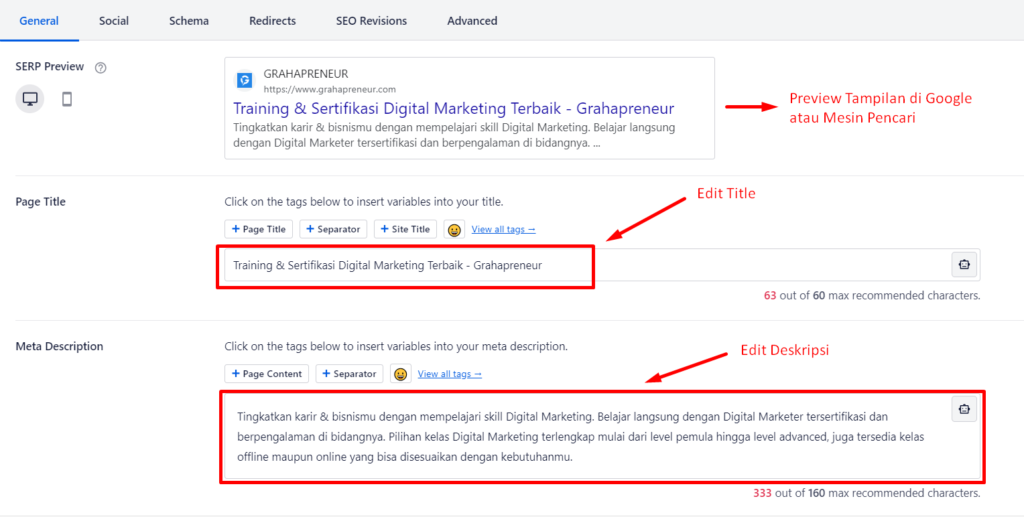Select the desktop preview icon
The height and width of the screenshot is (517, 1024).
(30, 99)
